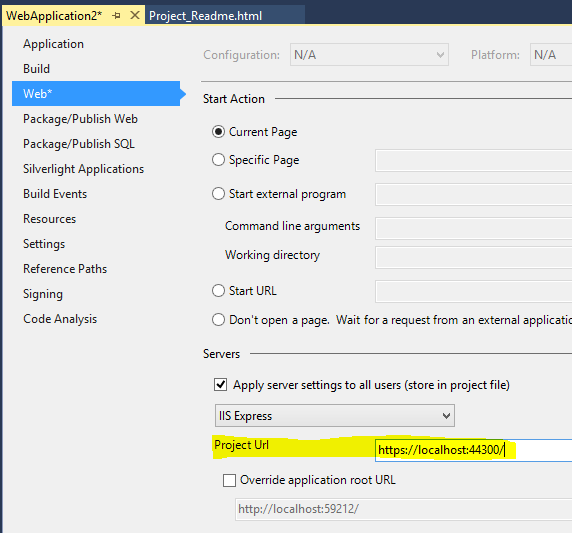Screen dimensions: 572x533
Task: Choose the Specific Page option
Action: [x=218, y=159]
